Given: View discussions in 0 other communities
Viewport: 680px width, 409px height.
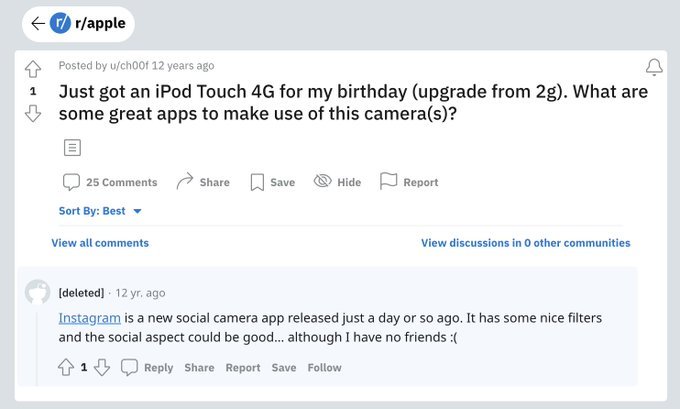Looking at the screenshot, I should (526, 243).
